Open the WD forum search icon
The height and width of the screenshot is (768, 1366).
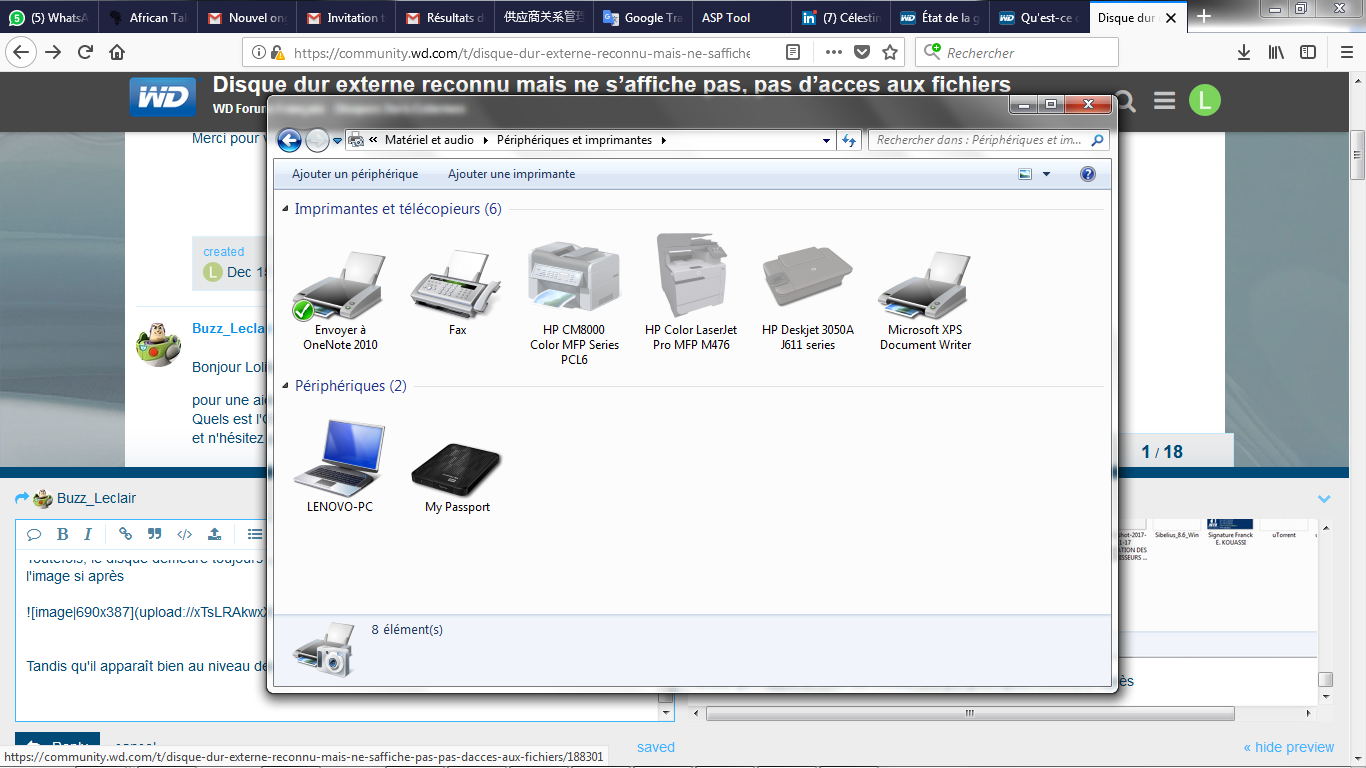[x=1126, y=100]
